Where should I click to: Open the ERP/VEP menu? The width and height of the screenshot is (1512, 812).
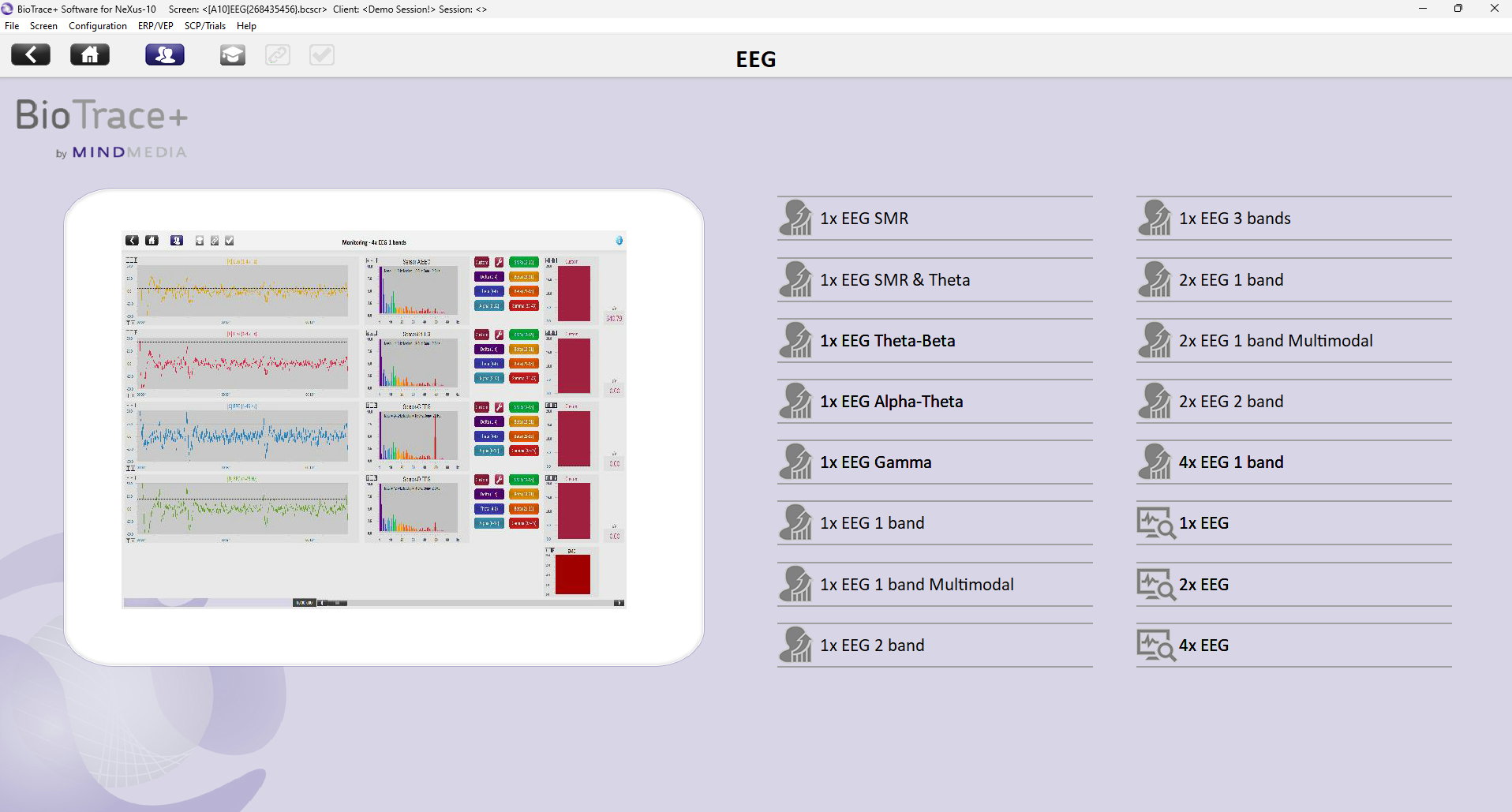[x=155, y=26]
